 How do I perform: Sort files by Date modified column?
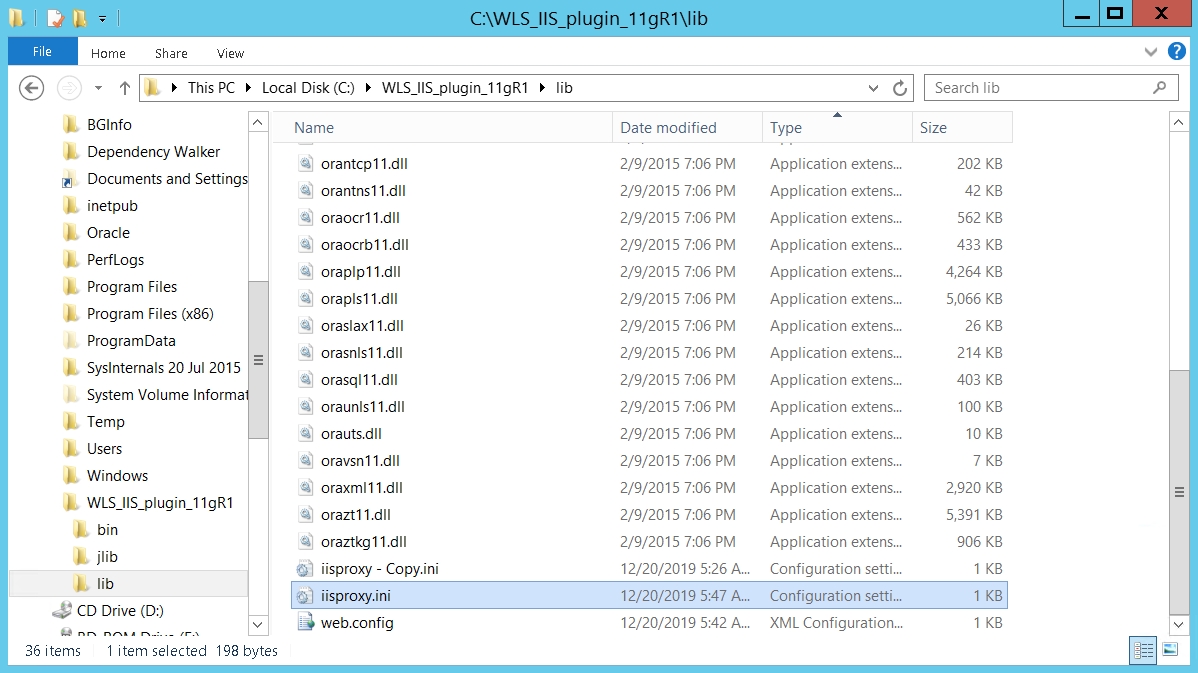pyautogui.click(x=668, y=128)
